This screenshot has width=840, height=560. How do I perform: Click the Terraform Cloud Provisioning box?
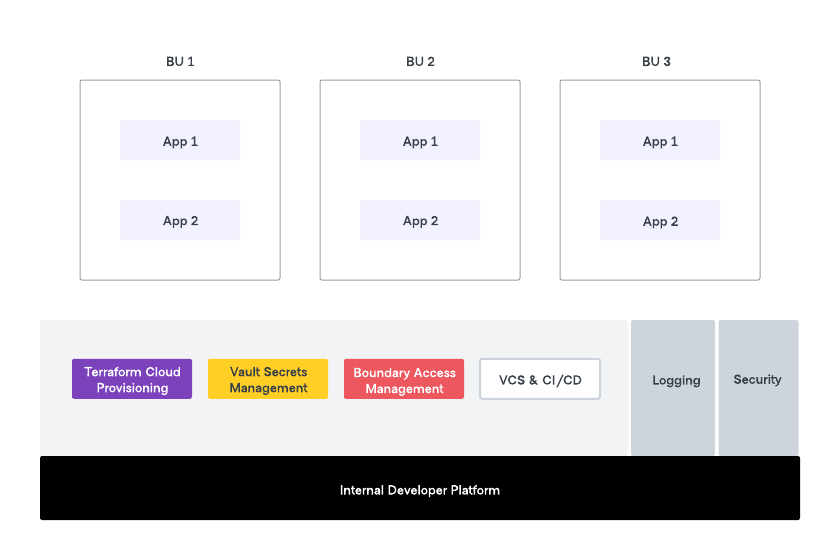tap(132, 380)
